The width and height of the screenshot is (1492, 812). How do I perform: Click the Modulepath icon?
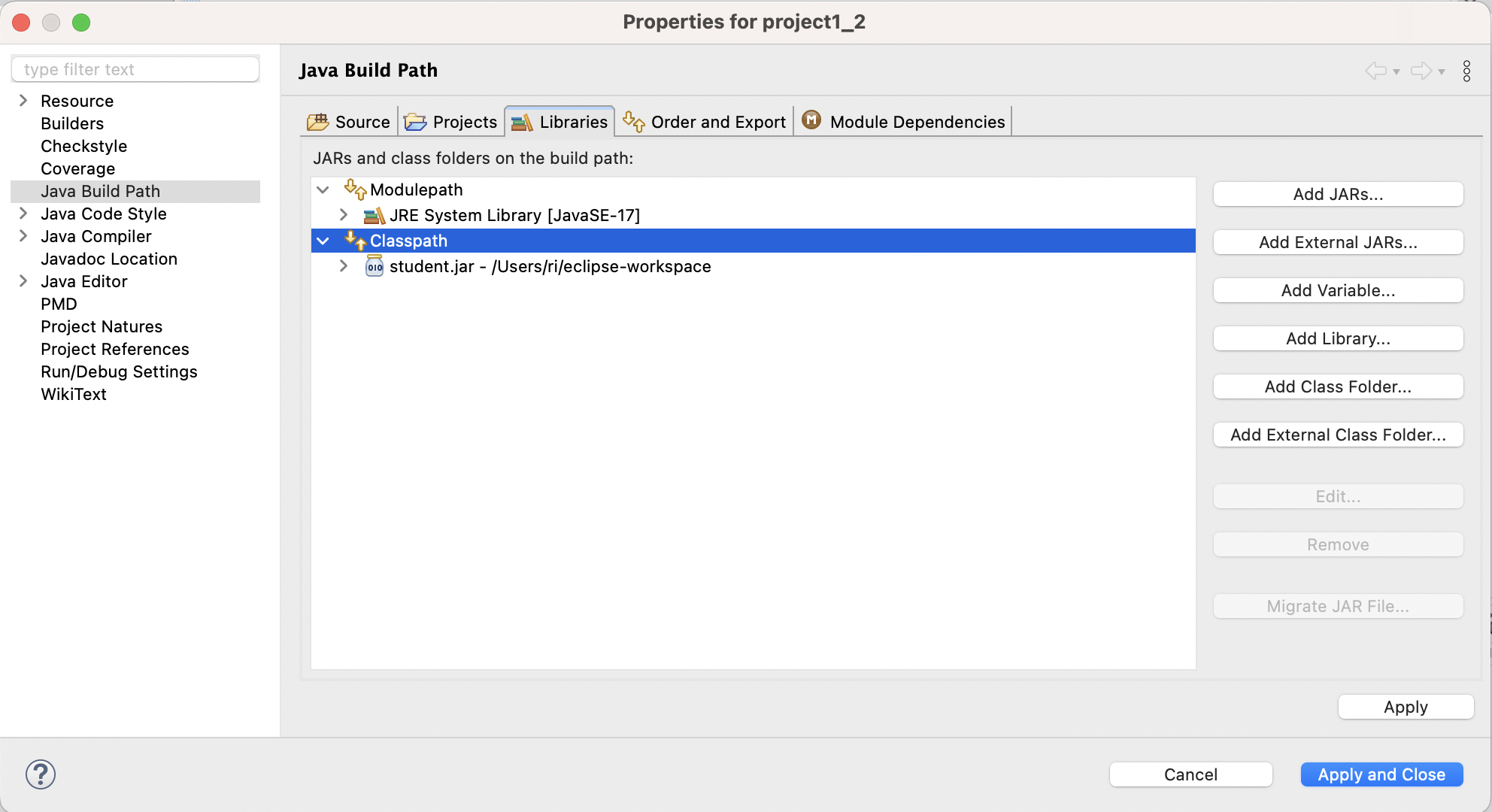tap(355, 189)
